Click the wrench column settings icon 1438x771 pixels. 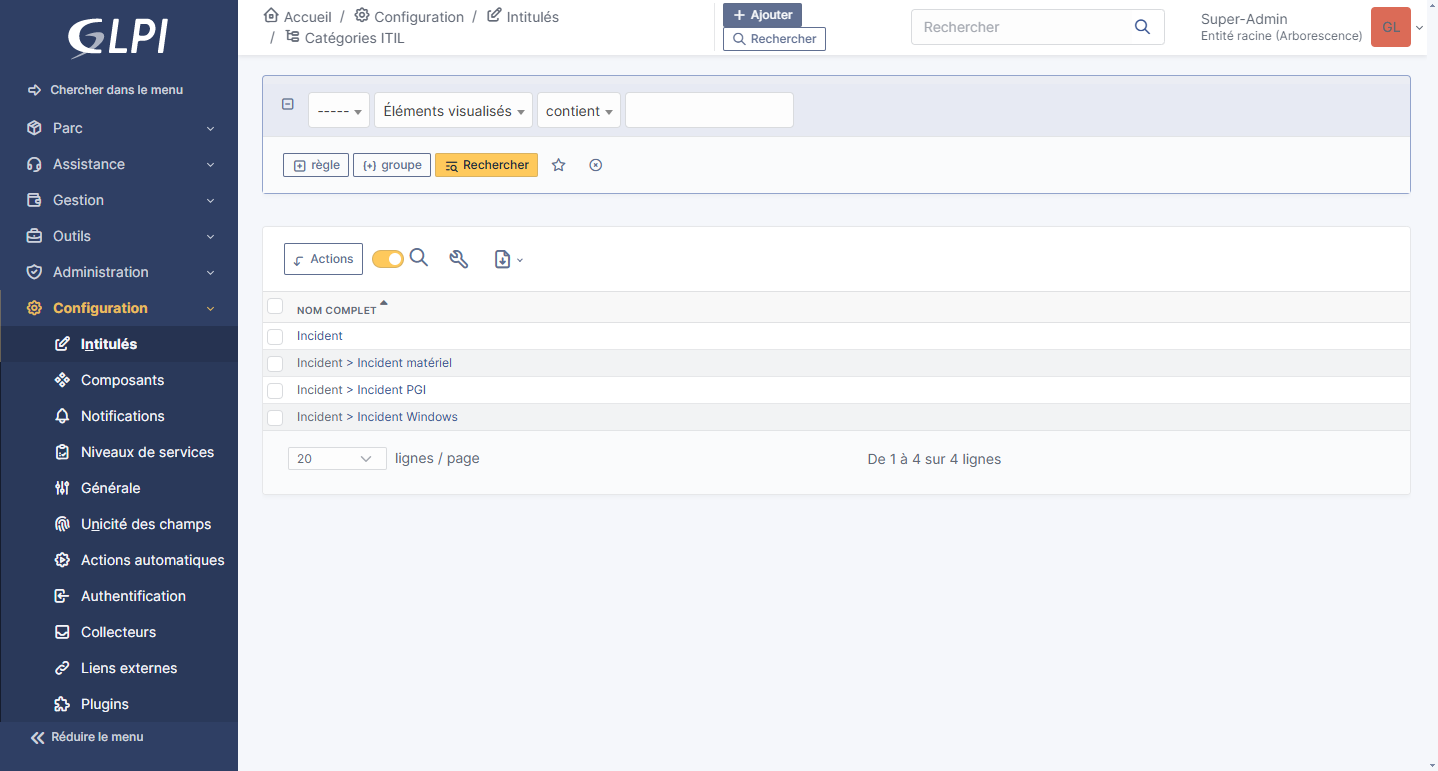pos(459,259)
